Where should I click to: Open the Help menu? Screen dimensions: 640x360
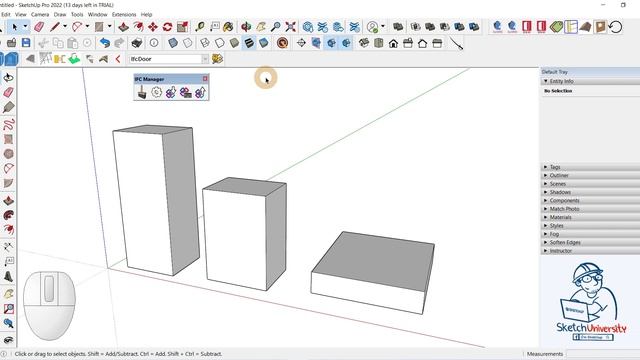coord(147,14)
